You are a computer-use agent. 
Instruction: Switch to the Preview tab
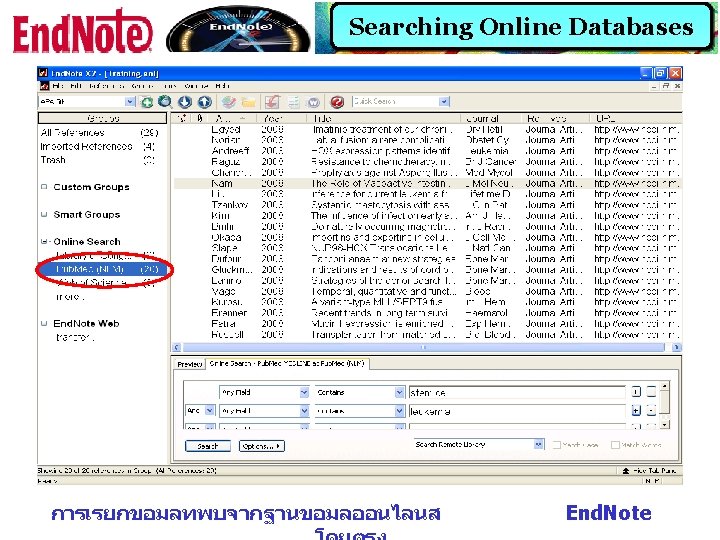tap(190, 364)
